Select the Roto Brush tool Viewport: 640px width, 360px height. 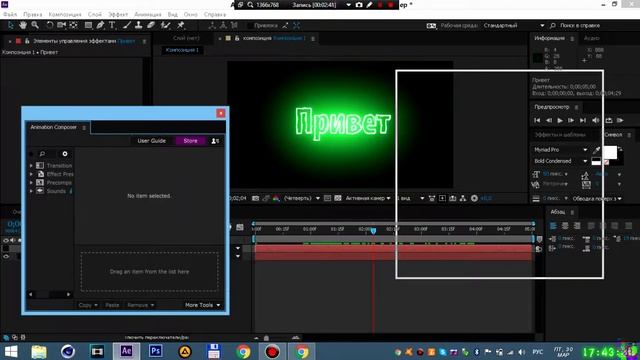pyautogui.click(x=165, y=25)
